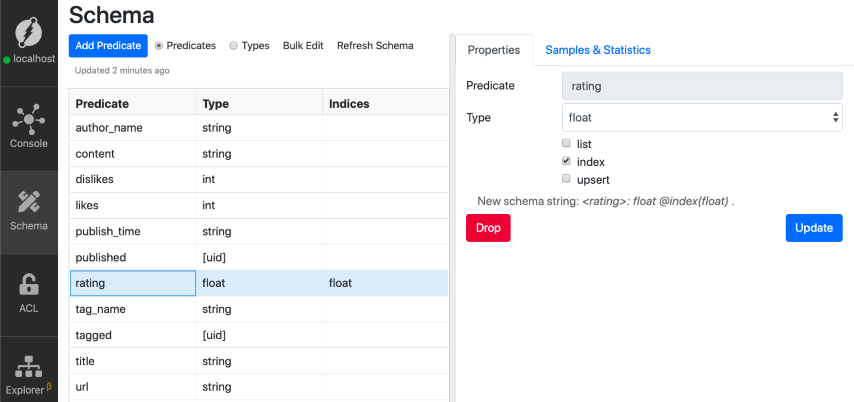854x402 pixels.
Task: Click the Predicate field containing rating
Action: [702, 86]
